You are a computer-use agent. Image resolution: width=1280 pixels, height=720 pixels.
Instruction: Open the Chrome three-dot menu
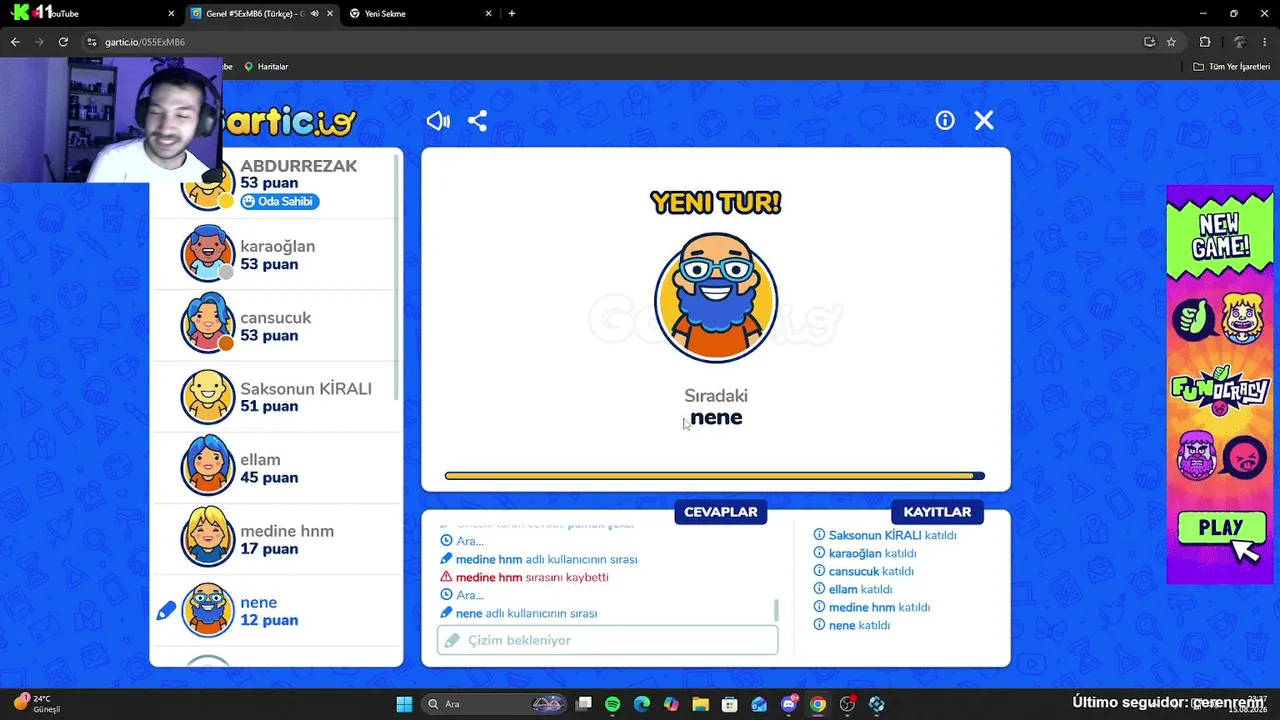tap(1266, 42)
